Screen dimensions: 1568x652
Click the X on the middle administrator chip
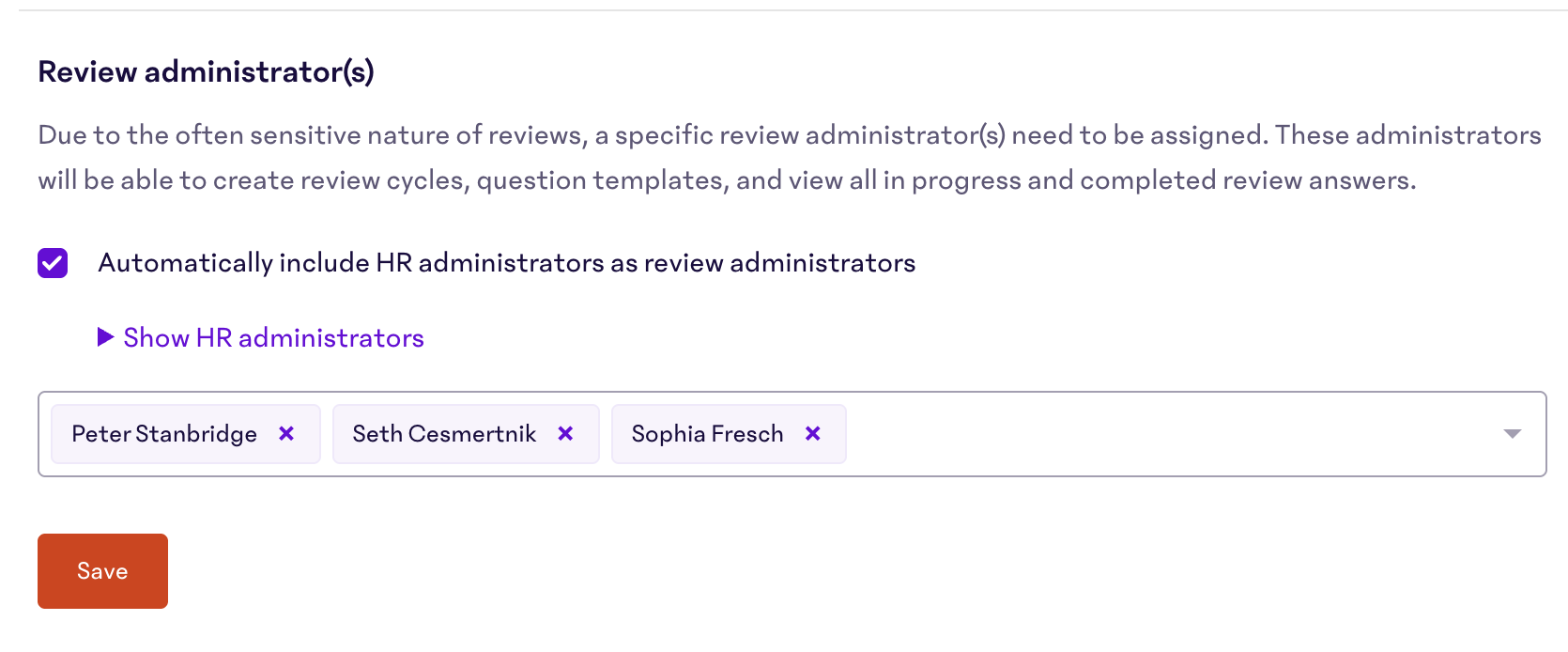pos(565,433)
